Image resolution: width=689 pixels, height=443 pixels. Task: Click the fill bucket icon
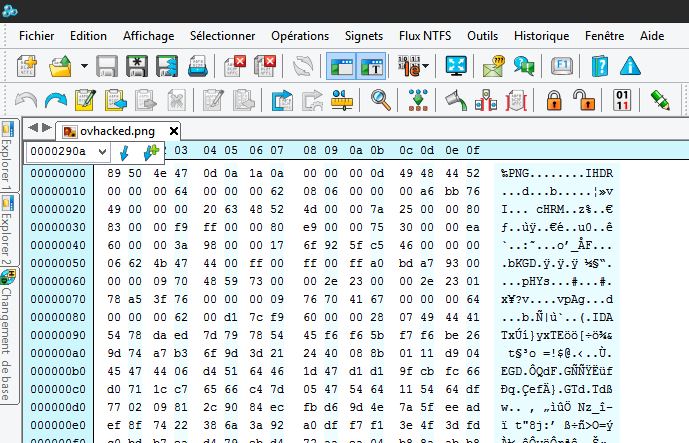[x=456, y=100]
